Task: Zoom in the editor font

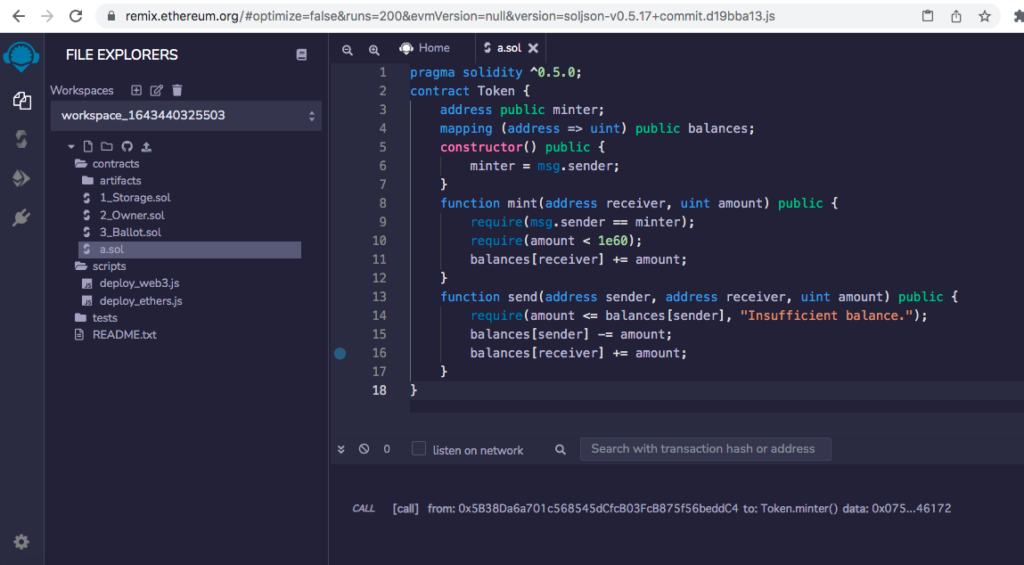Action: (x=374, y=50)
